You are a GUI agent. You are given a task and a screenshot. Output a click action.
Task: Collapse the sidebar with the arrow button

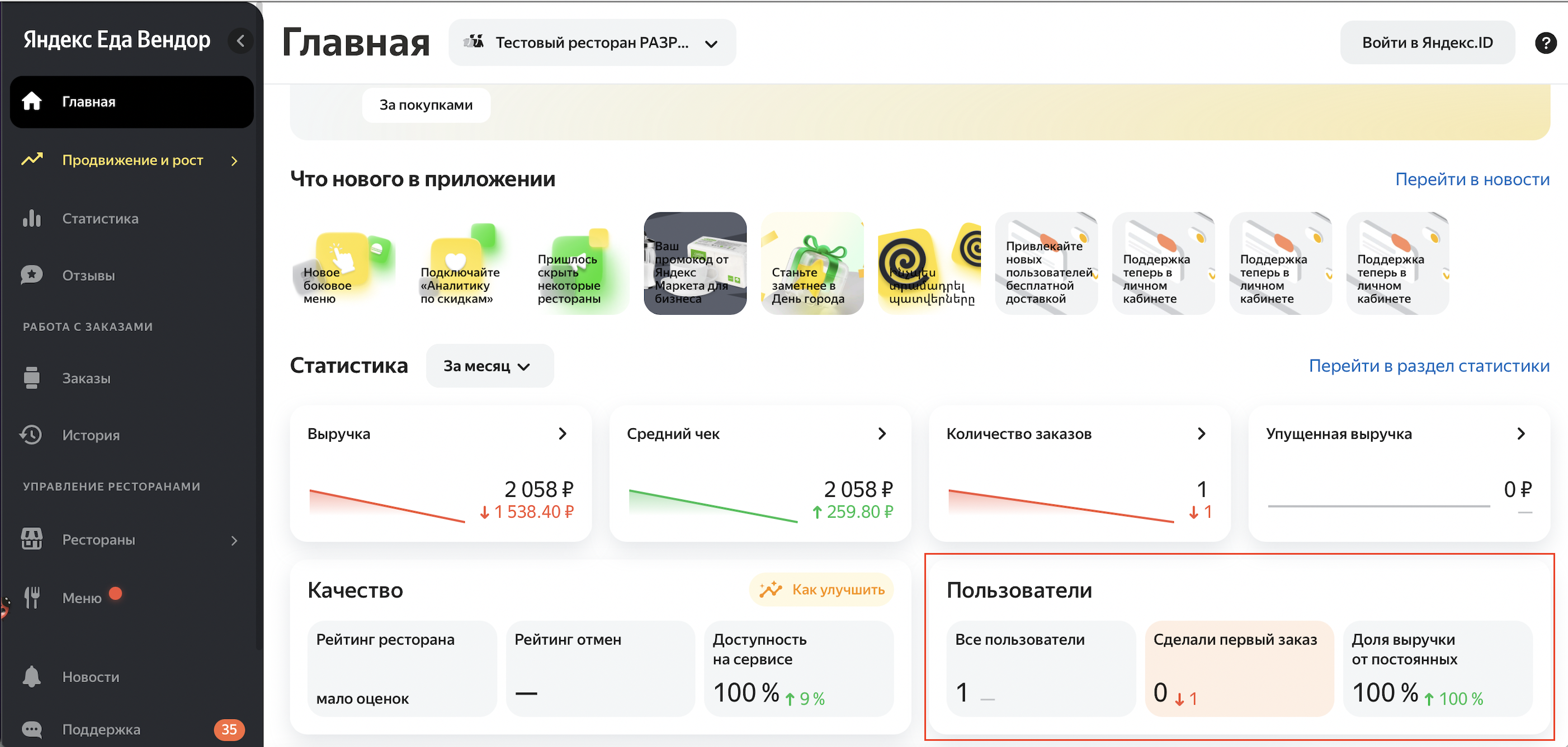tap(240, 41)
